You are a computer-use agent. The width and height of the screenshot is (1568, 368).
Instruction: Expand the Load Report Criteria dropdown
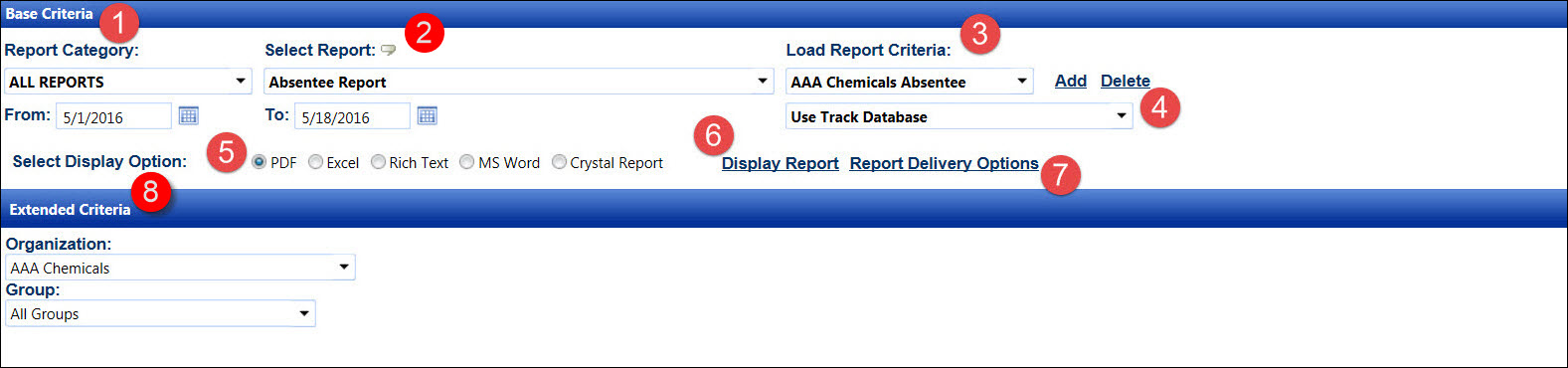tap(909, 82)
